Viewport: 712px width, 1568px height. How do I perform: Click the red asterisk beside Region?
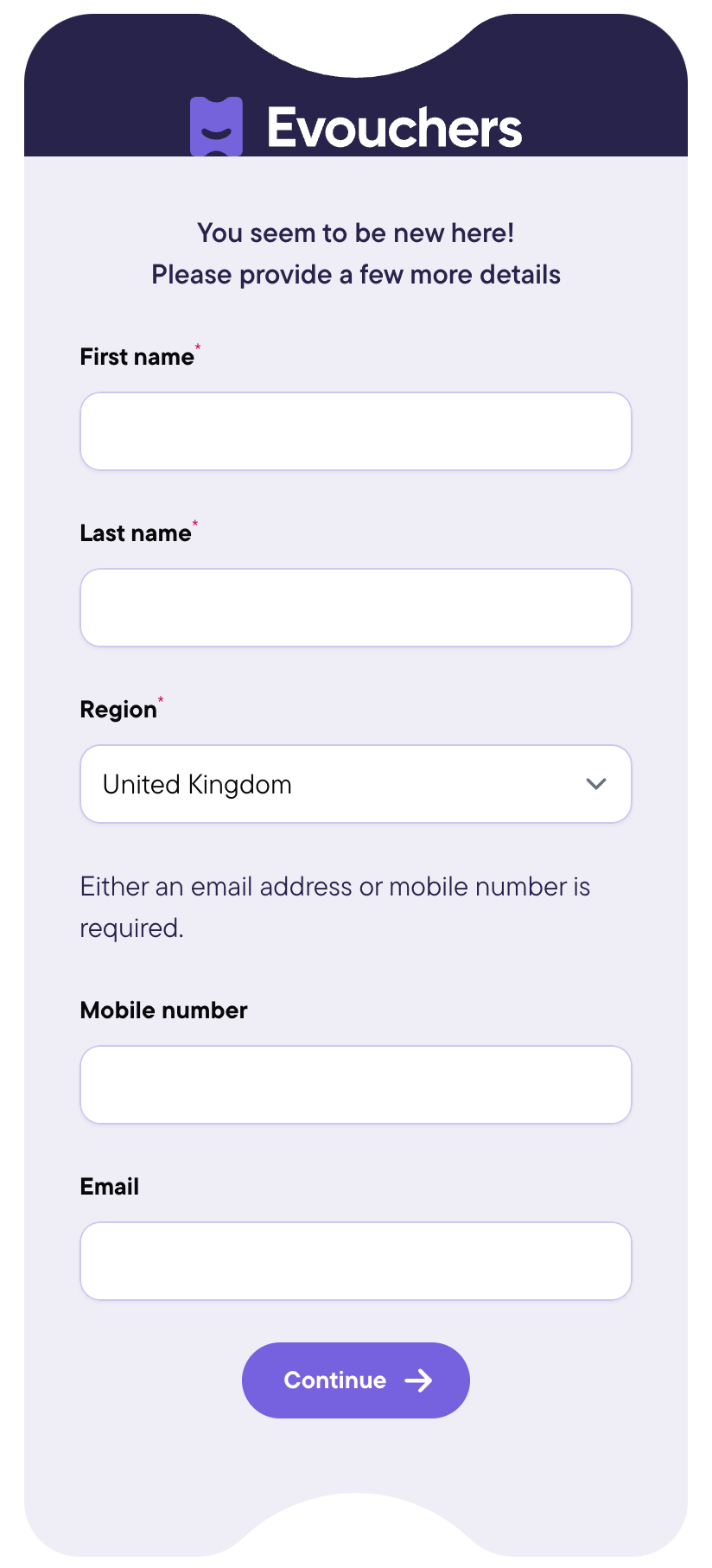pyautogui.click(x=161, y=699)
